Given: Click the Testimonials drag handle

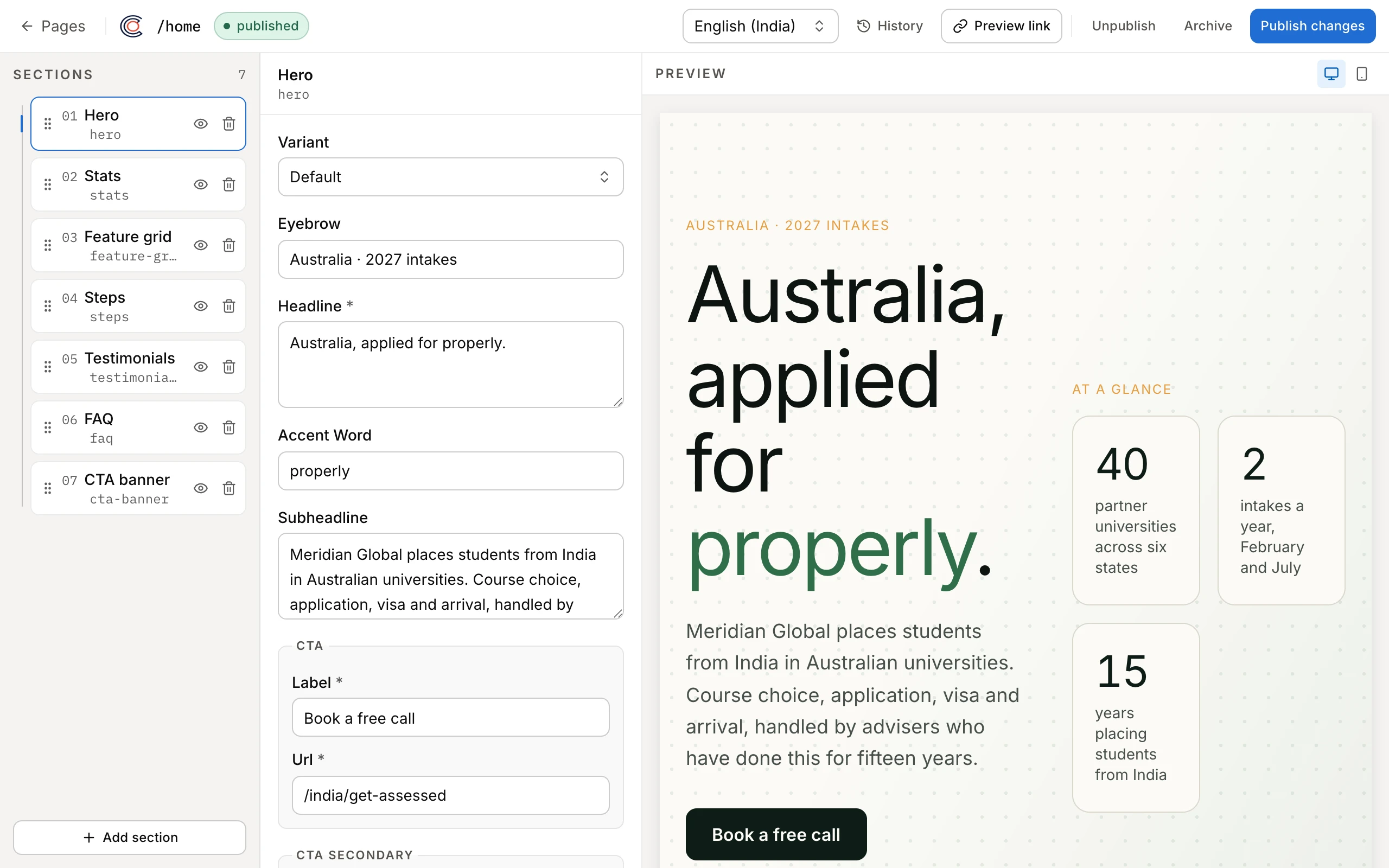Looking at the screenshot, I should 48,367.
